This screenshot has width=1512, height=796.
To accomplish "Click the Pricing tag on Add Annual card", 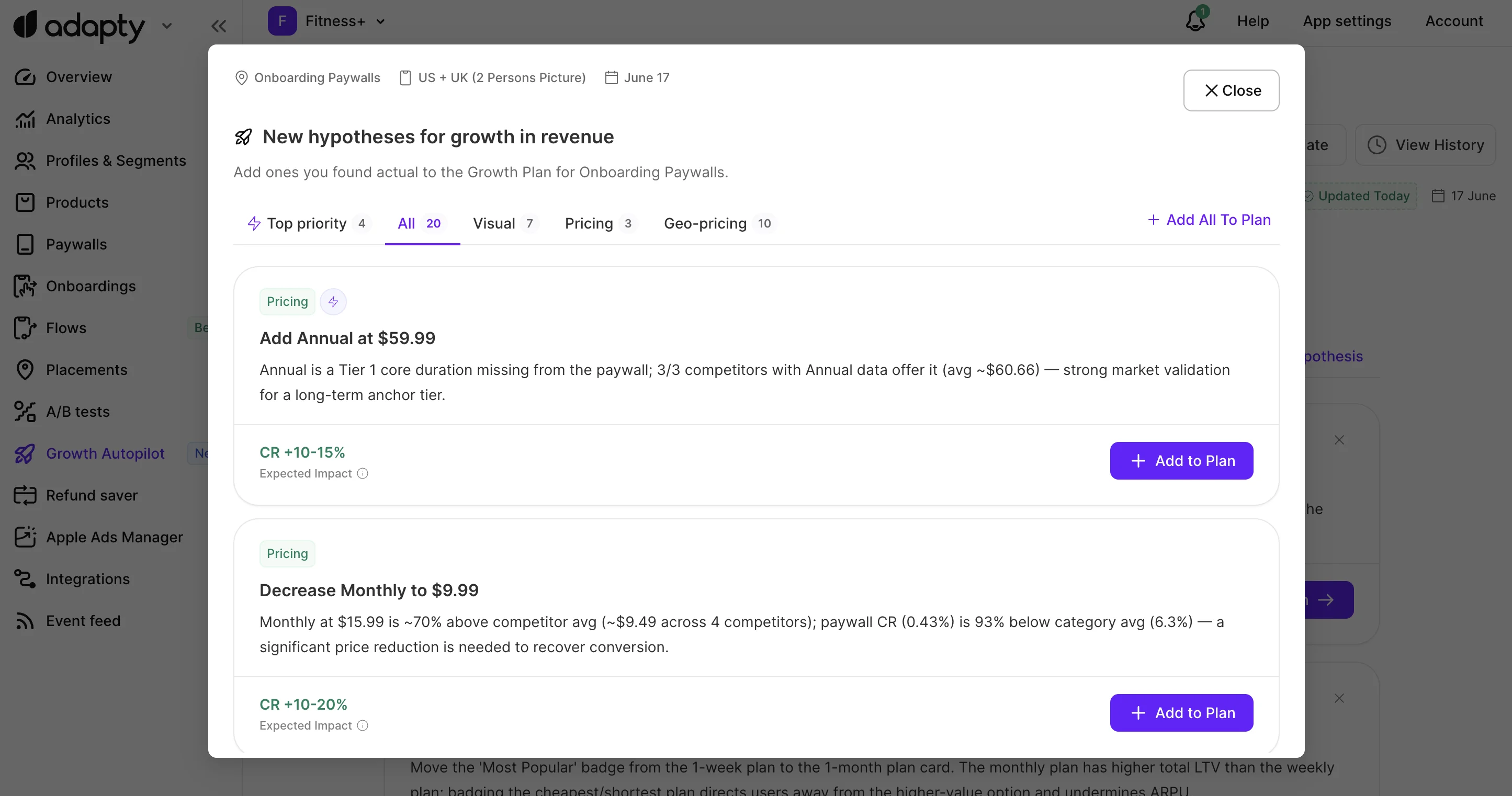I will click(x=287, y=301).
